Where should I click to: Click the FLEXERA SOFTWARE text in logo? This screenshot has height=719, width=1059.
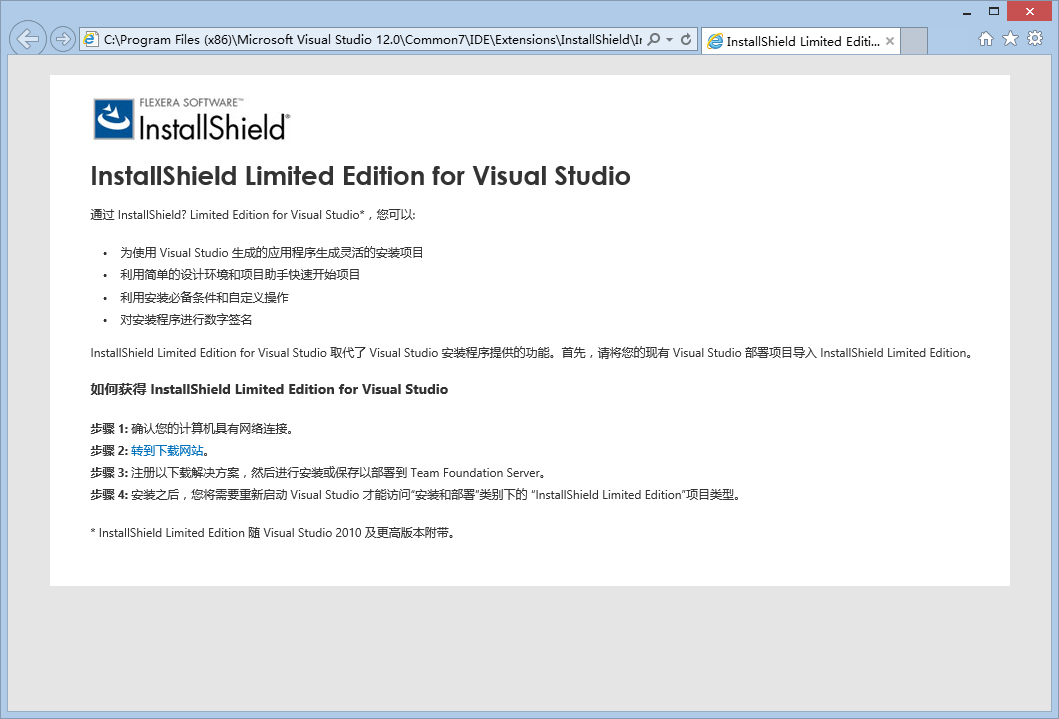pos(190,103)
